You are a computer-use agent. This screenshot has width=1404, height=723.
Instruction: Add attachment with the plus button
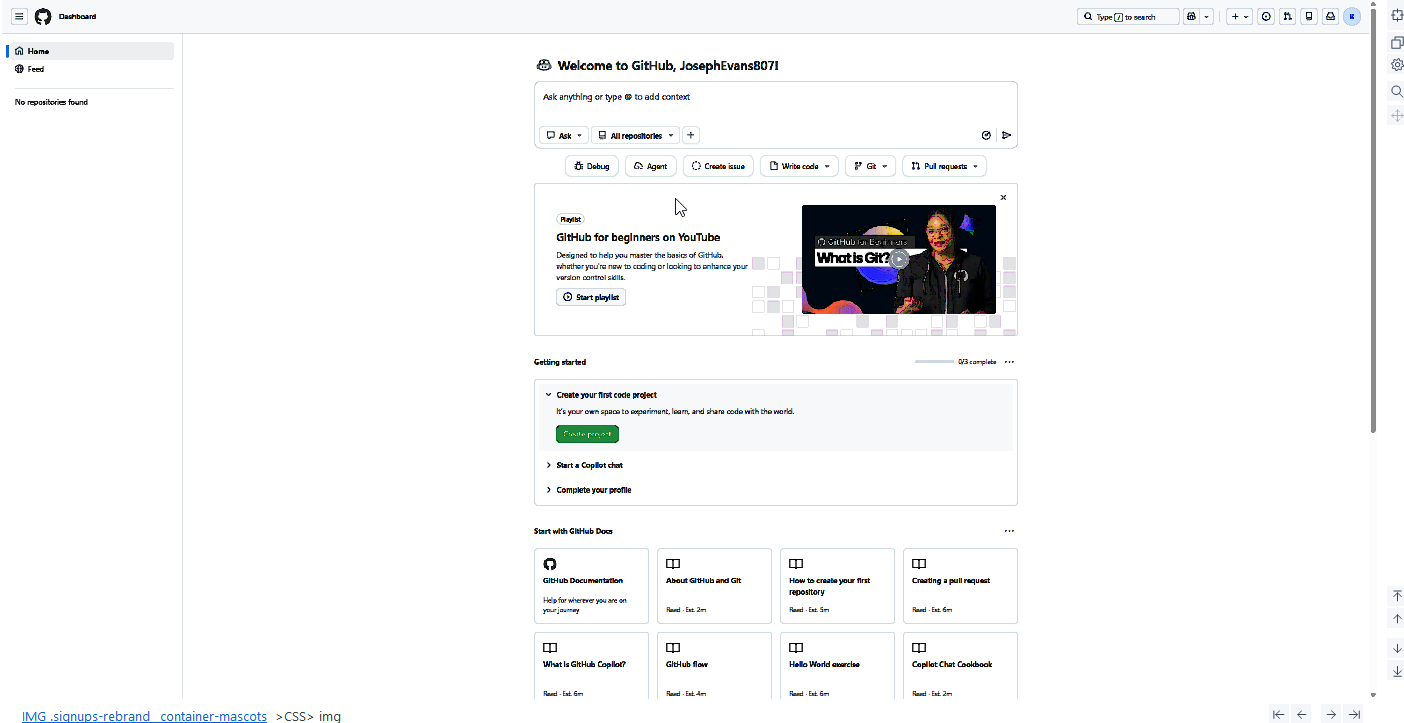tap(690, 135)
